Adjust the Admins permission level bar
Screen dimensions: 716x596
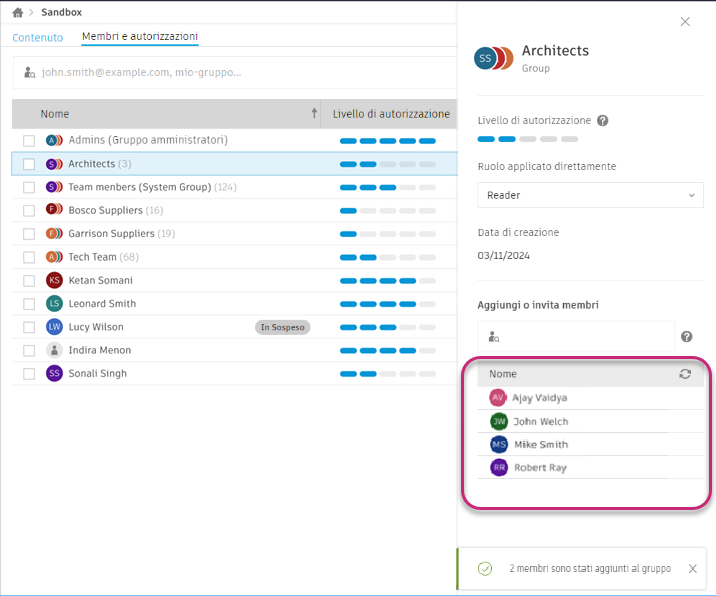click(x=388, y=141)
